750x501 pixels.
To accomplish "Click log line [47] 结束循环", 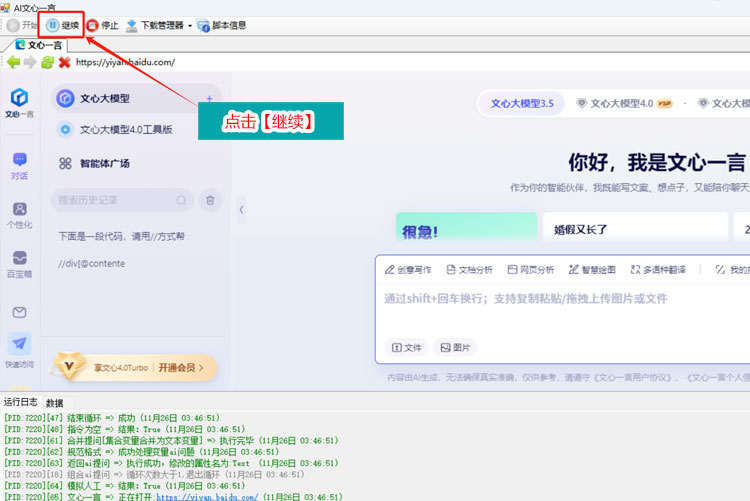I will tap(112, 418).
